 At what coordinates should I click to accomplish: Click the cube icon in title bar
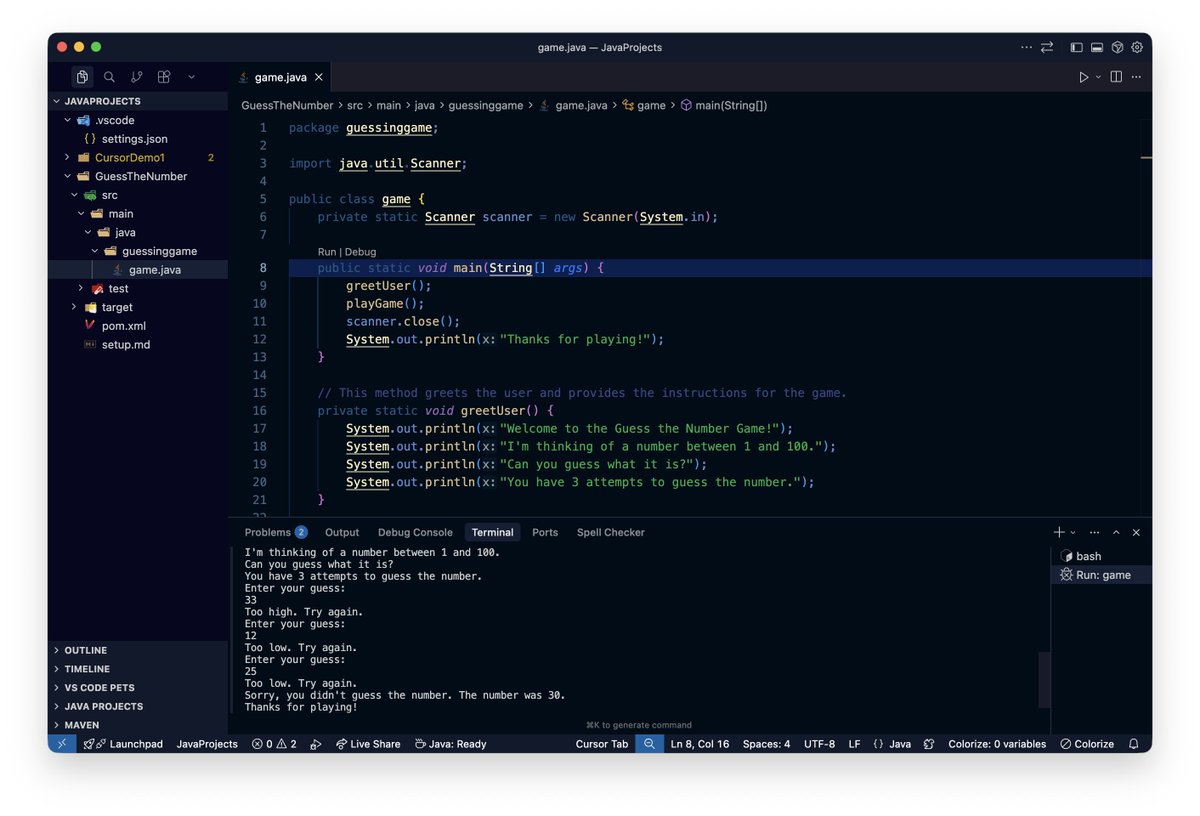[1117, 47]
